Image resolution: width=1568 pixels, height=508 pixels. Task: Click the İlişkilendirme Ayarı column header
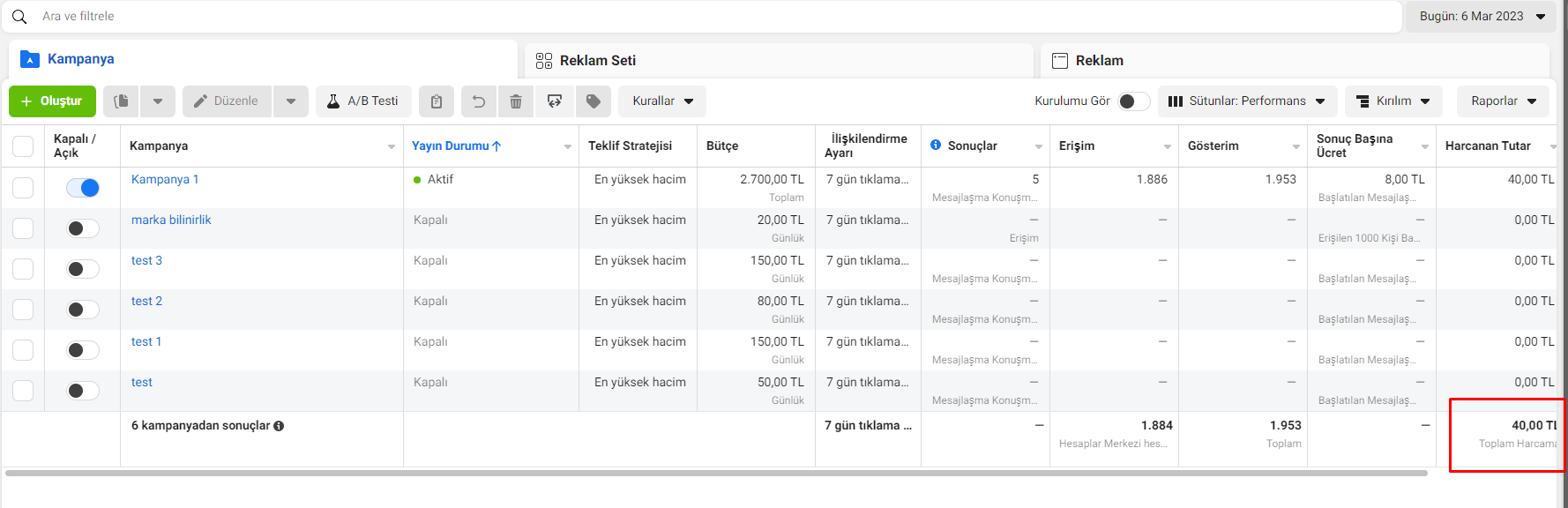point(866,146)
